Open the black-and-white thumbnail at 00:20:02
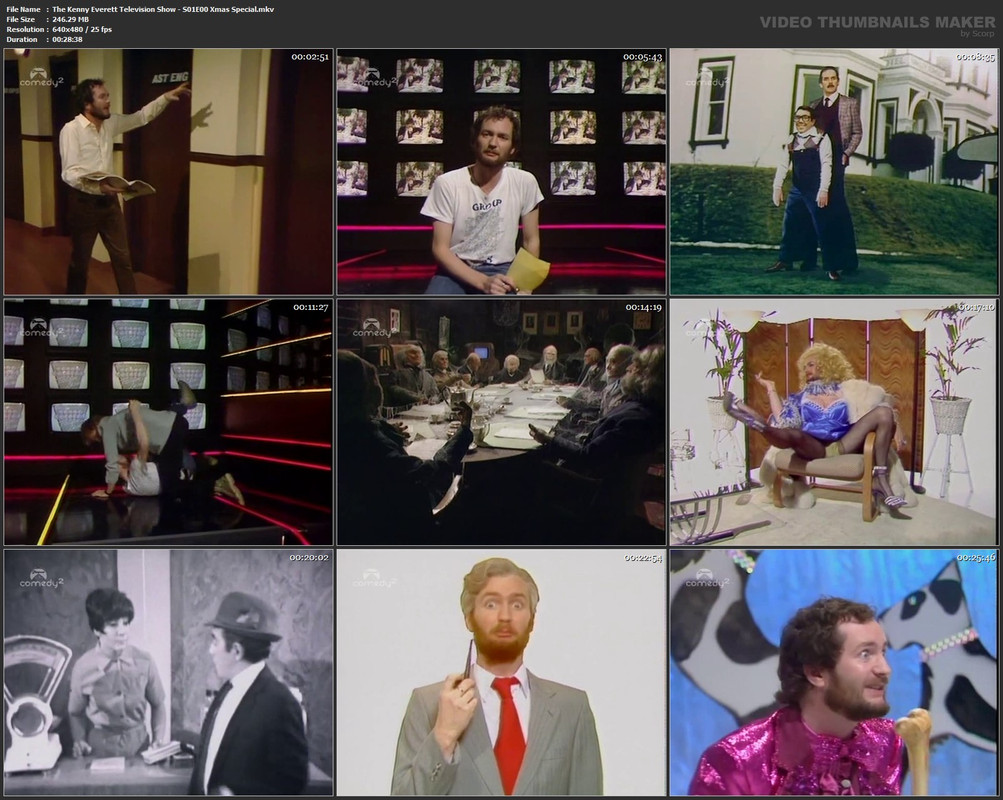Screen dimensions: 1003x800 (x=168, y=673)
